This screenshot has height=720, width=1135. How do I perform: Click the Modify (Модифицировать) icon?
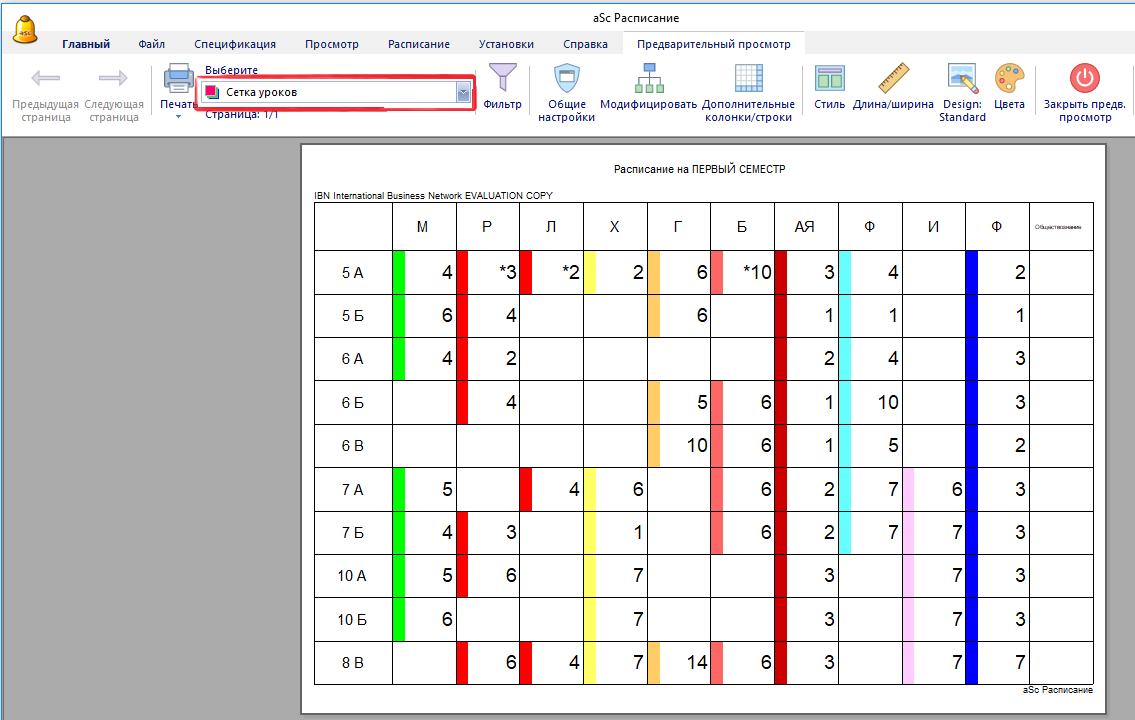click(x=648, y=79)
